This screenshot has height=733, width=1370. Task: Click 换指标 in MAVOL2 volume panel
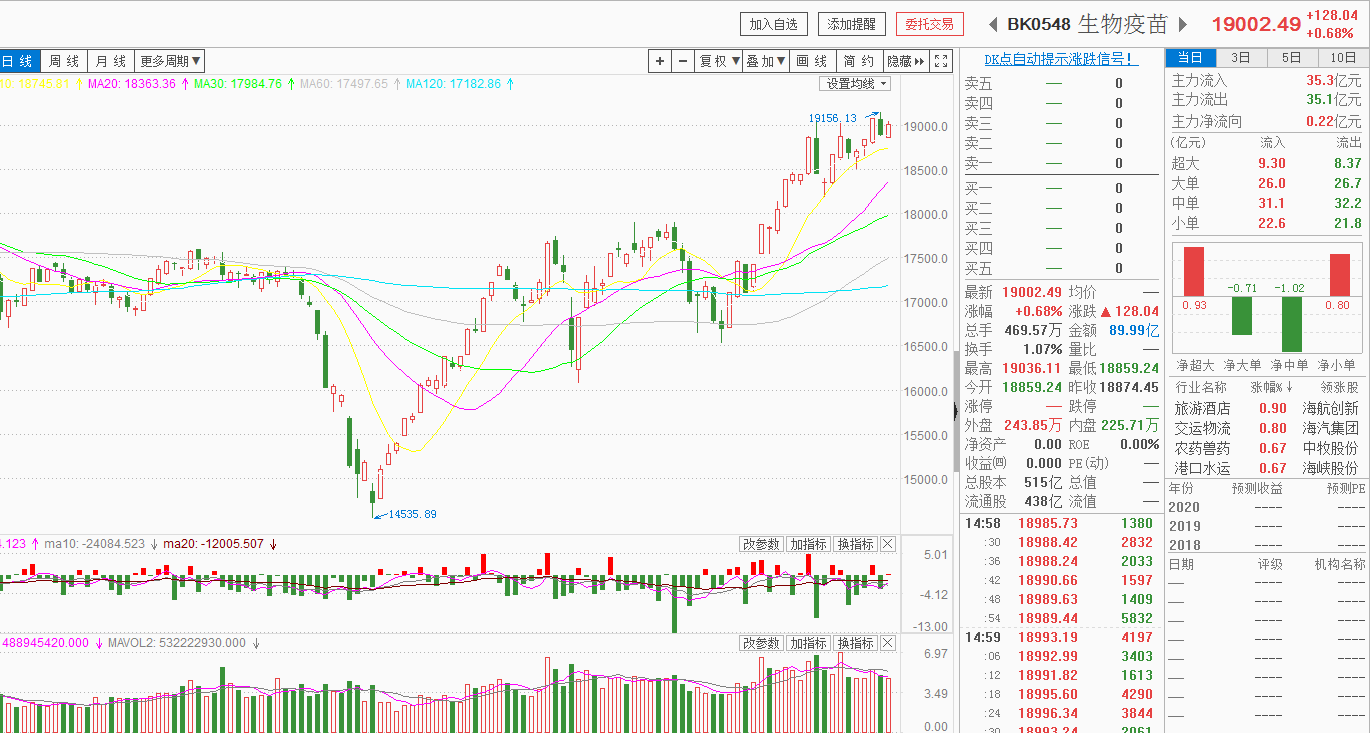[855, 643]
